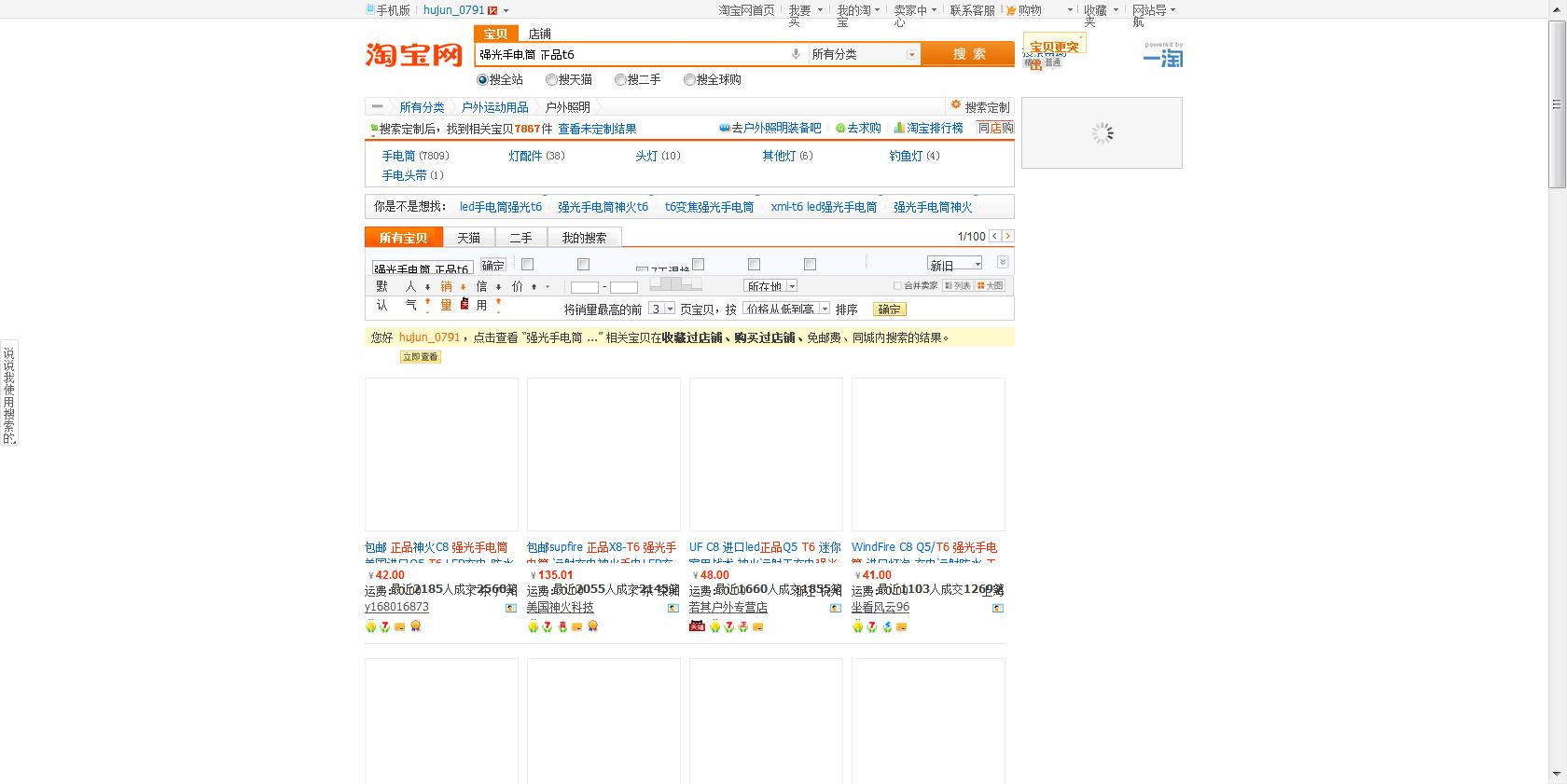Select the 搜二手 radio button
Screen dimensions: 1567x784
point(620,80)
